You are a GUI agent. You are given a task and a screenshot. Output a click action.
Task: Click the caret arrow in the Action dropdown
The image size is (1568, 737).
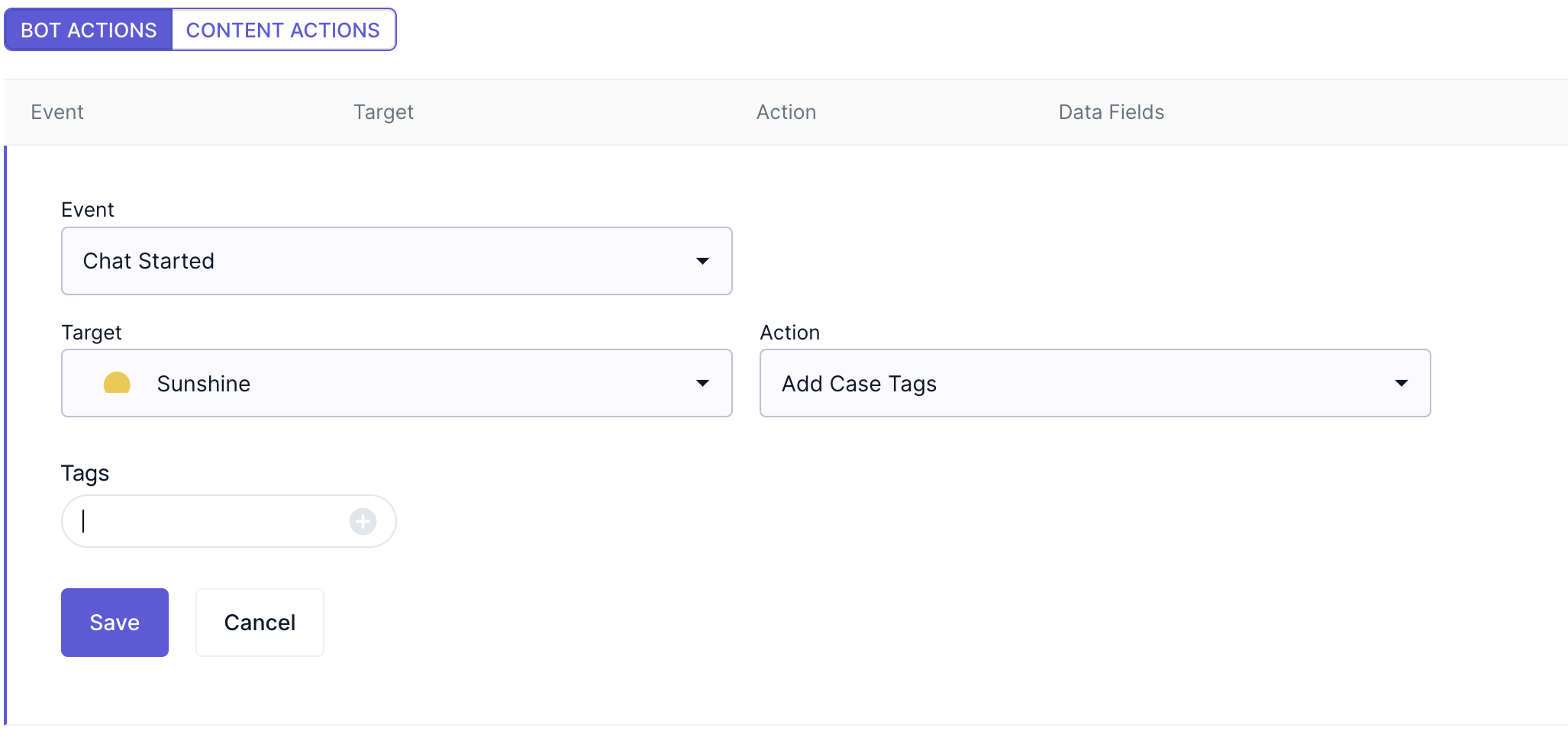[x=1402, y=383]
